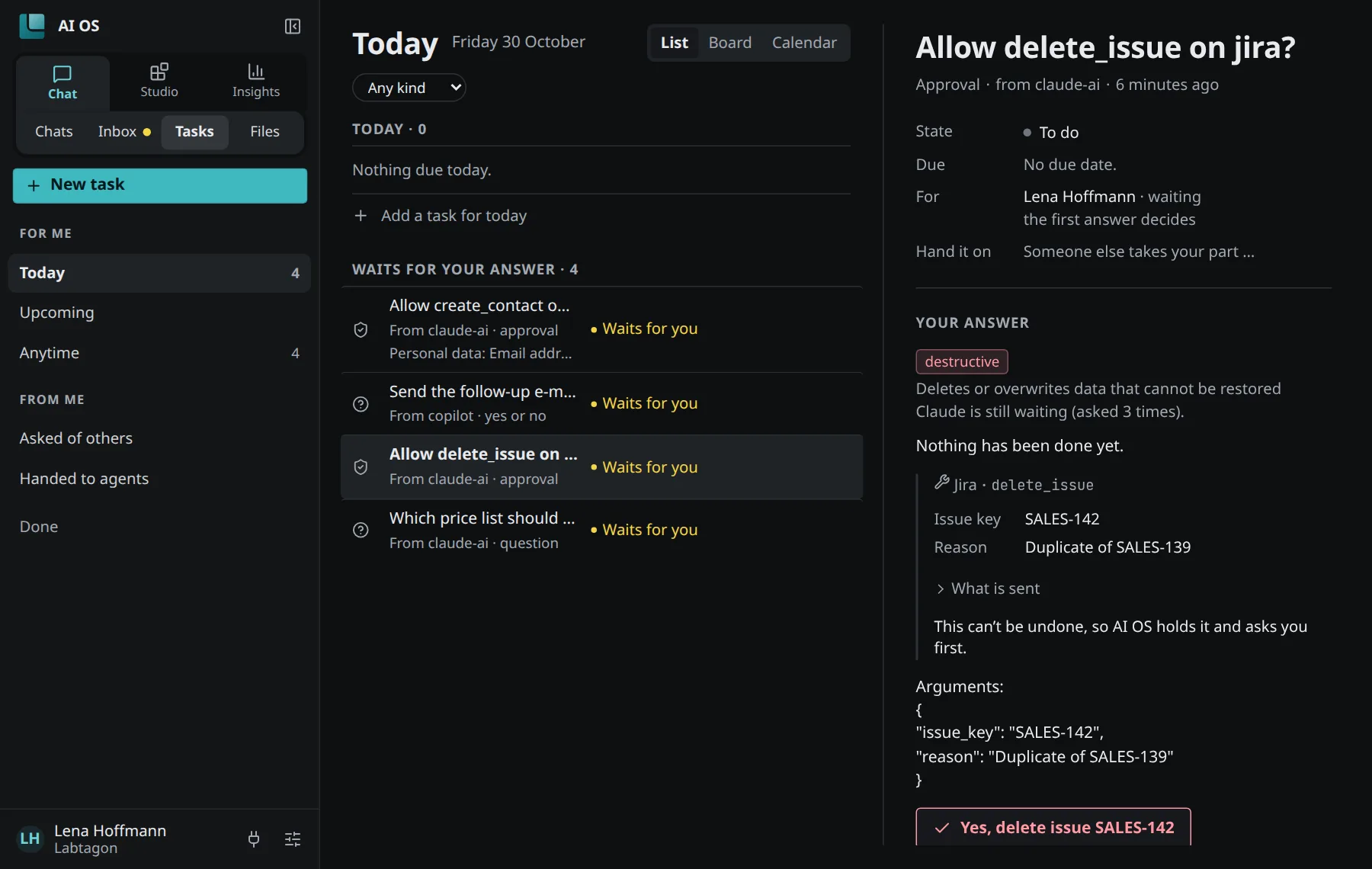Image resolution: width=1372 pixels, height=869 pixels.
Task: Open Allow create_contact approval task
Action: coord(602,329)
